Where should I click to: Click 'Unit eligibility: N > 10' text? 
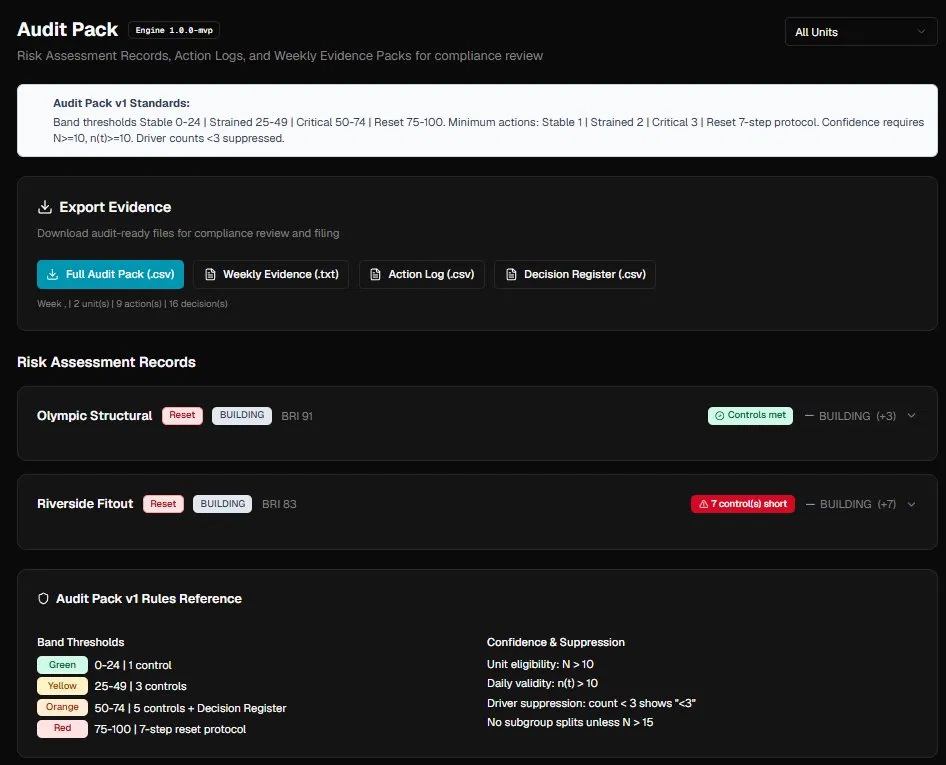[x=540, y=664]
